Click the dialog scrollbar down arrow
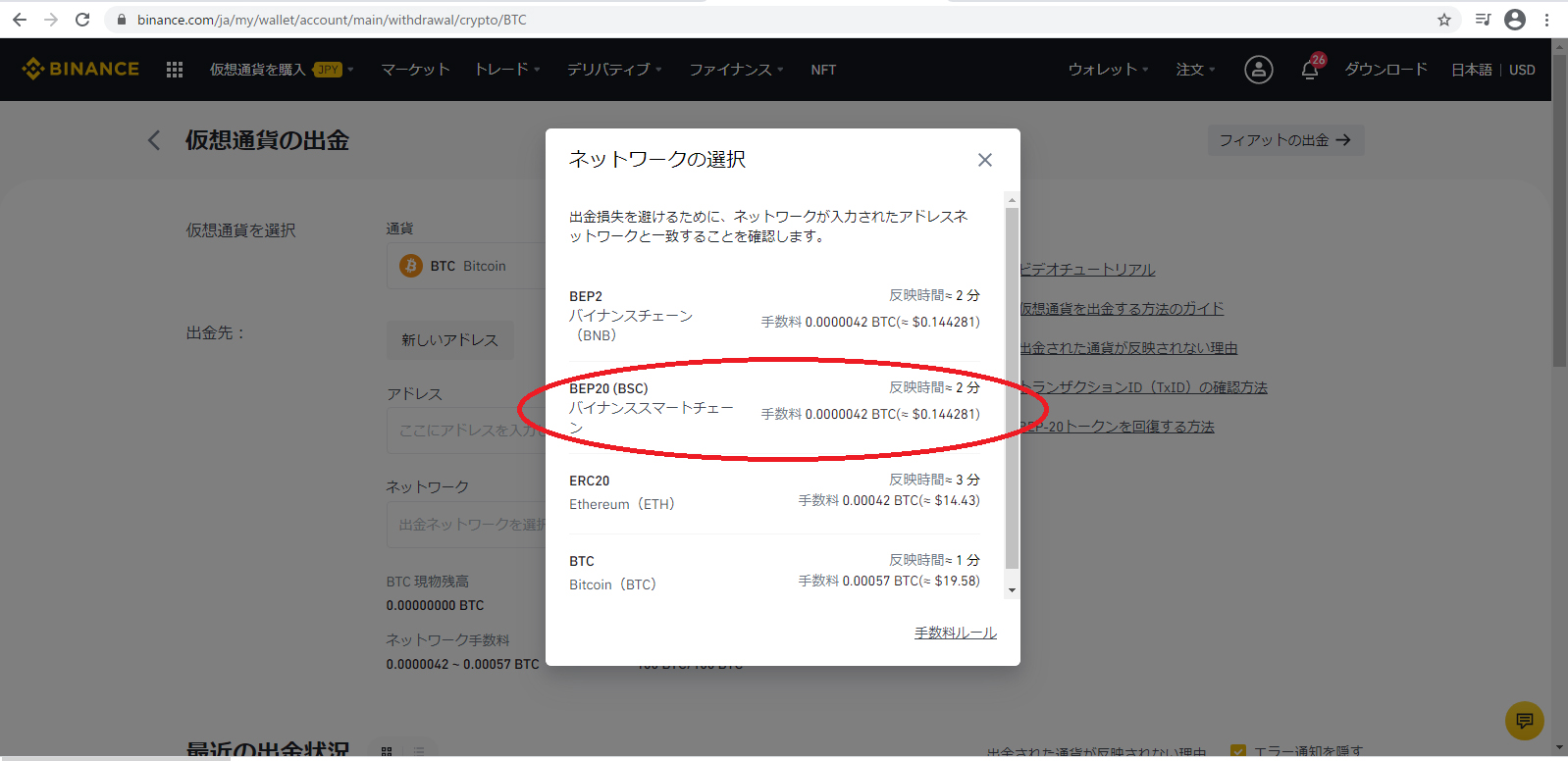Screen dimensions: 1568x761 coord(1012,590)
